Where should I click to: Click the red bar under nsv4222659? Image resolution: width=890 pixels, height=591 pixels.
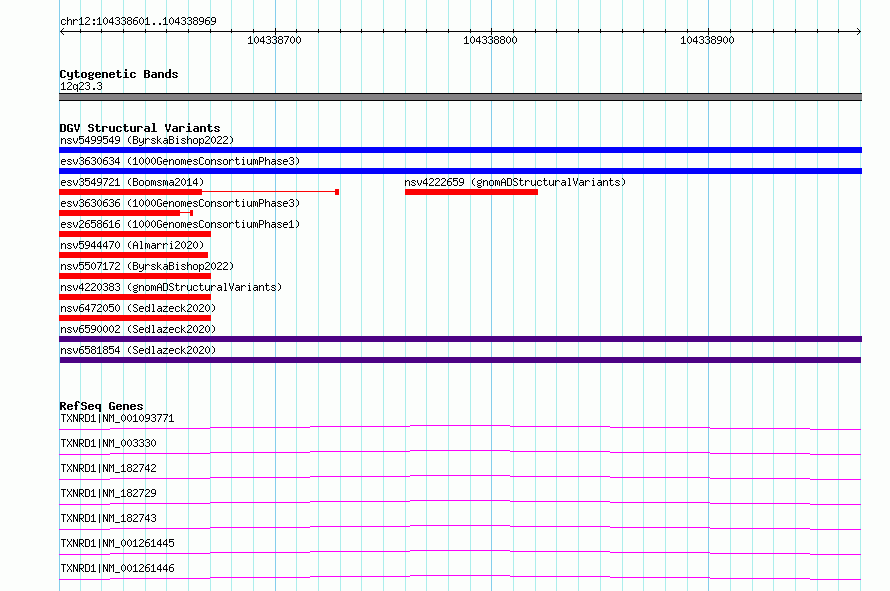point(471,192)
